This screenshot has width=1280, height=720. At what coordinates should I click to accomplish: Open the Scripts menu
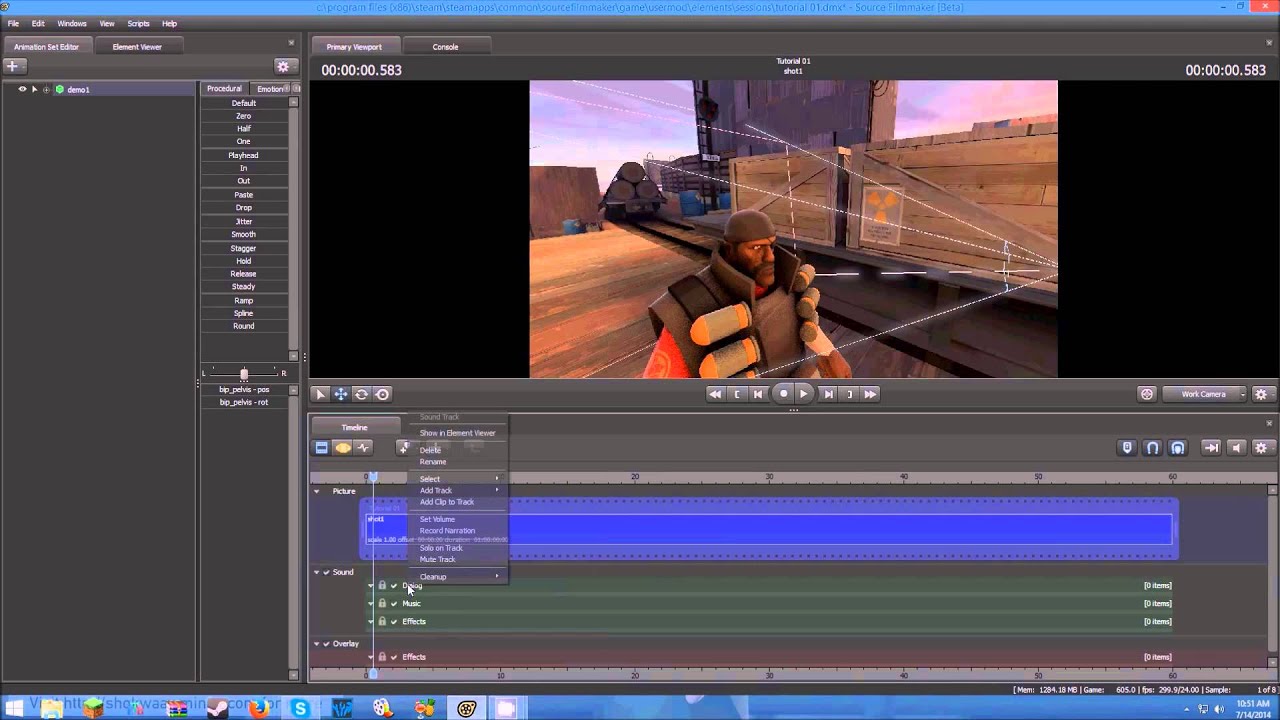pos(138,23)
